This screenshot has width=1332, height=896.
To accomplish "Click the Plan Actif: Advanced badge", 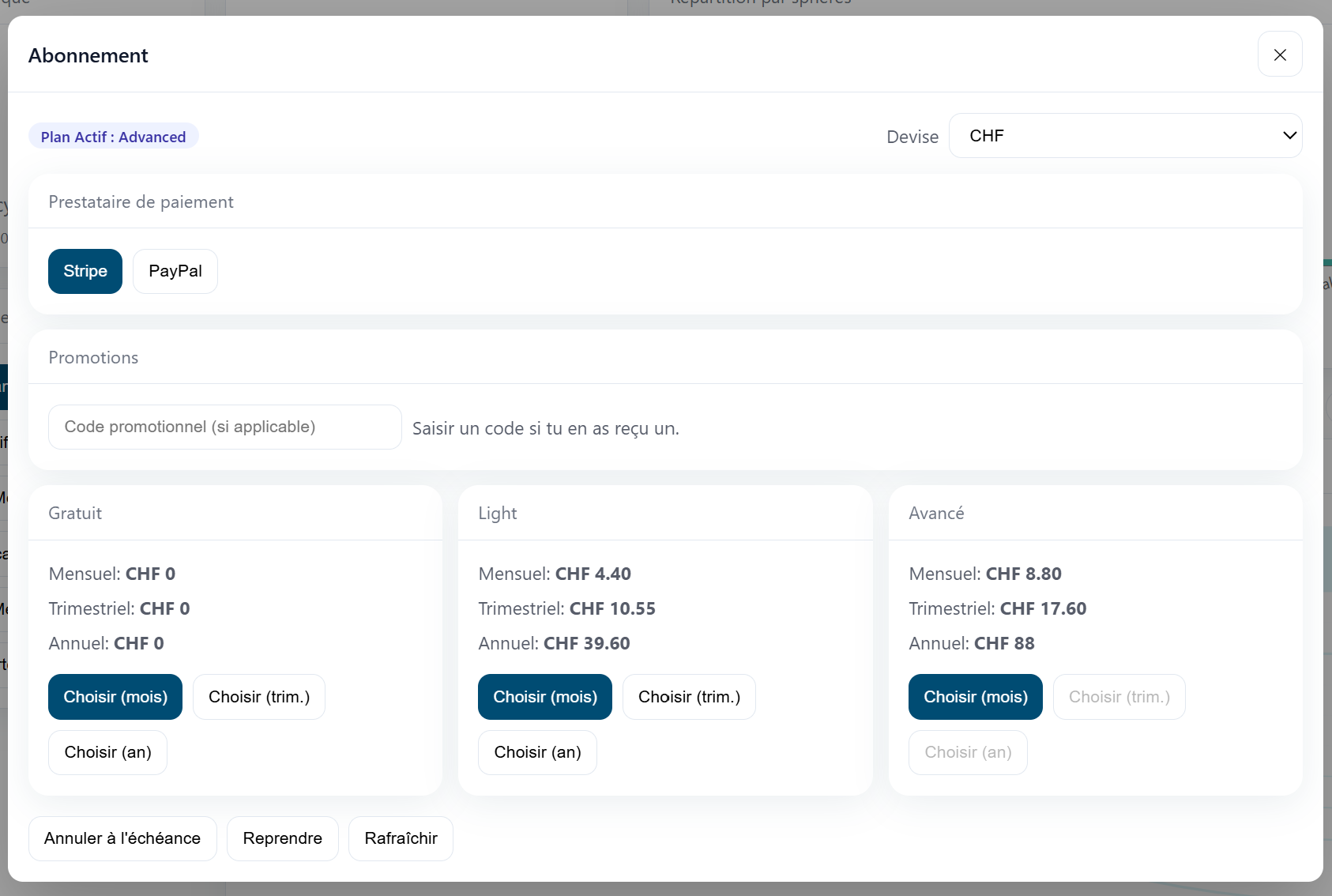I will (x=113, y=137).
